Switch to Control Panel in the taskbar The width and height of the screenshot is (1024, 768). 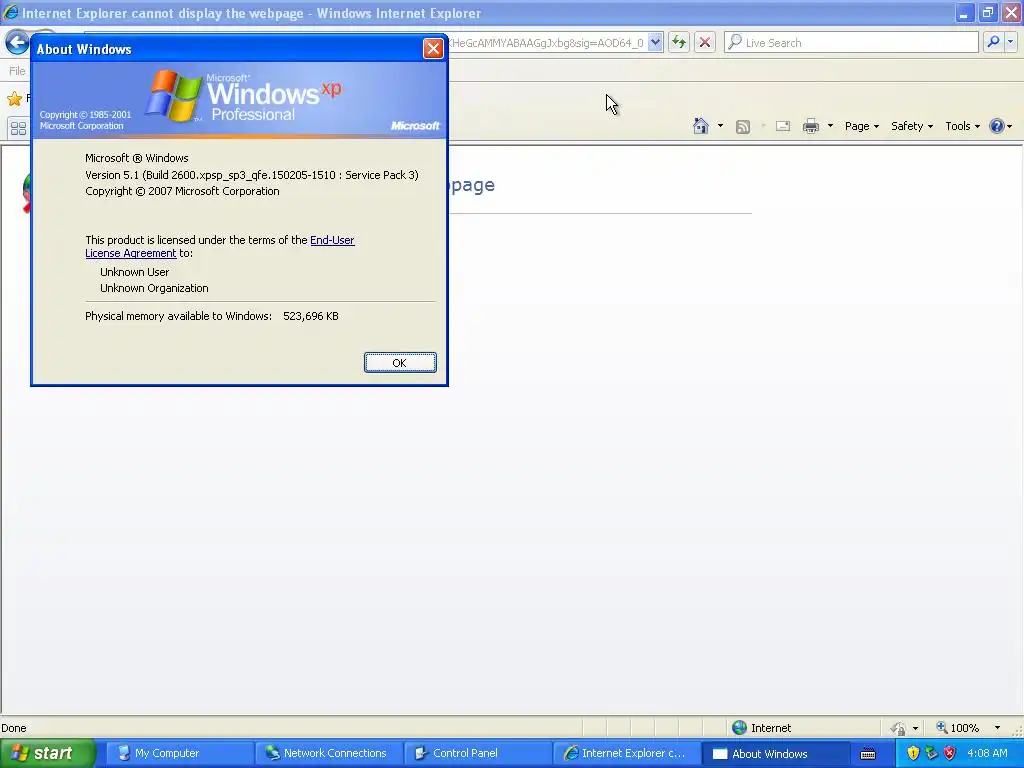[x=477, y=754]
